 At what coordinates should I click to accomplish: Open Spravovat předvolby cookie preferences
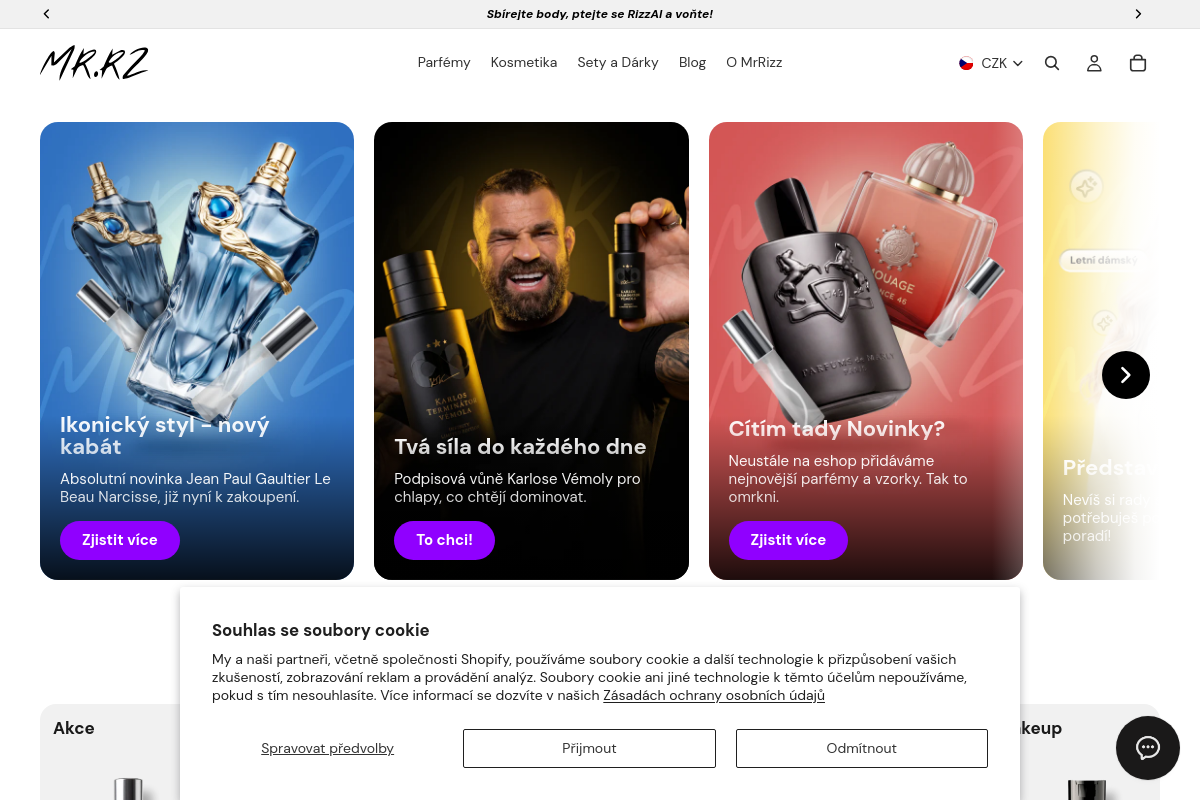point(327,748)
